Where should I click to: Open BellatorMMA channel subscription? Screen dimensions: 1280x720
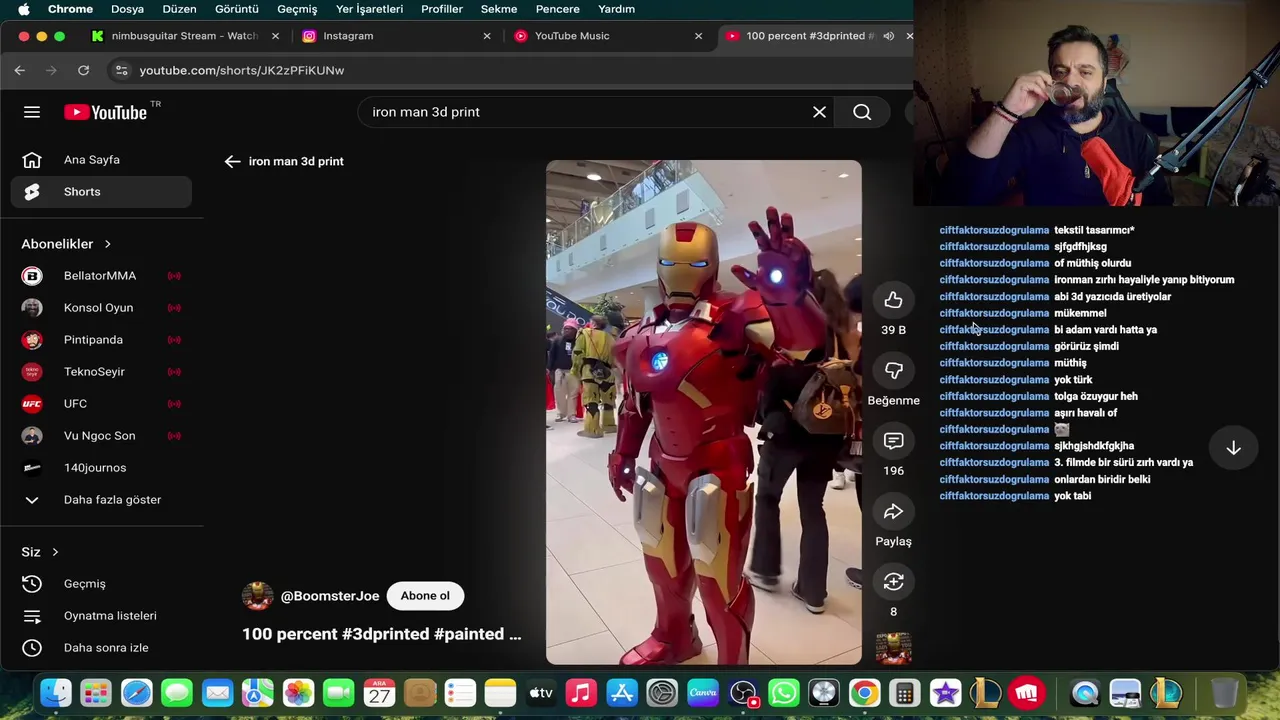[101, 276]
